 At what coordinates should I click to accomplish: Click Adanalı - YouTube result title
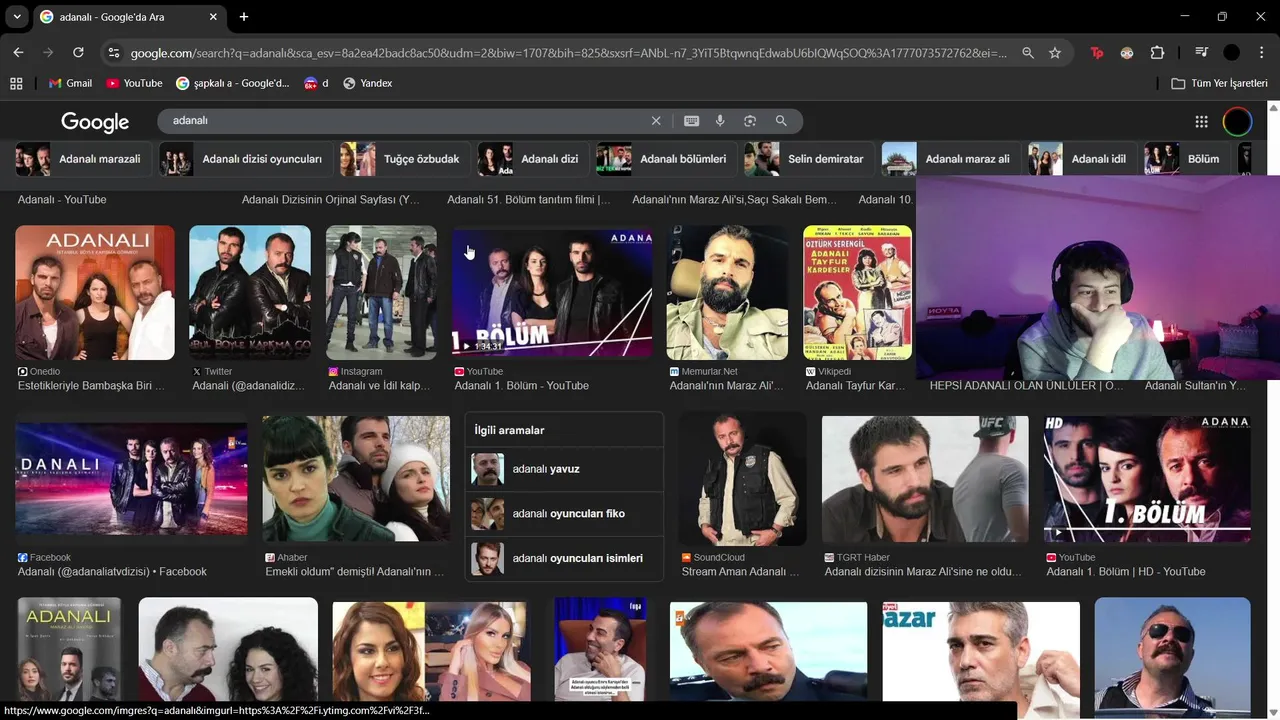tap(62, 200)
